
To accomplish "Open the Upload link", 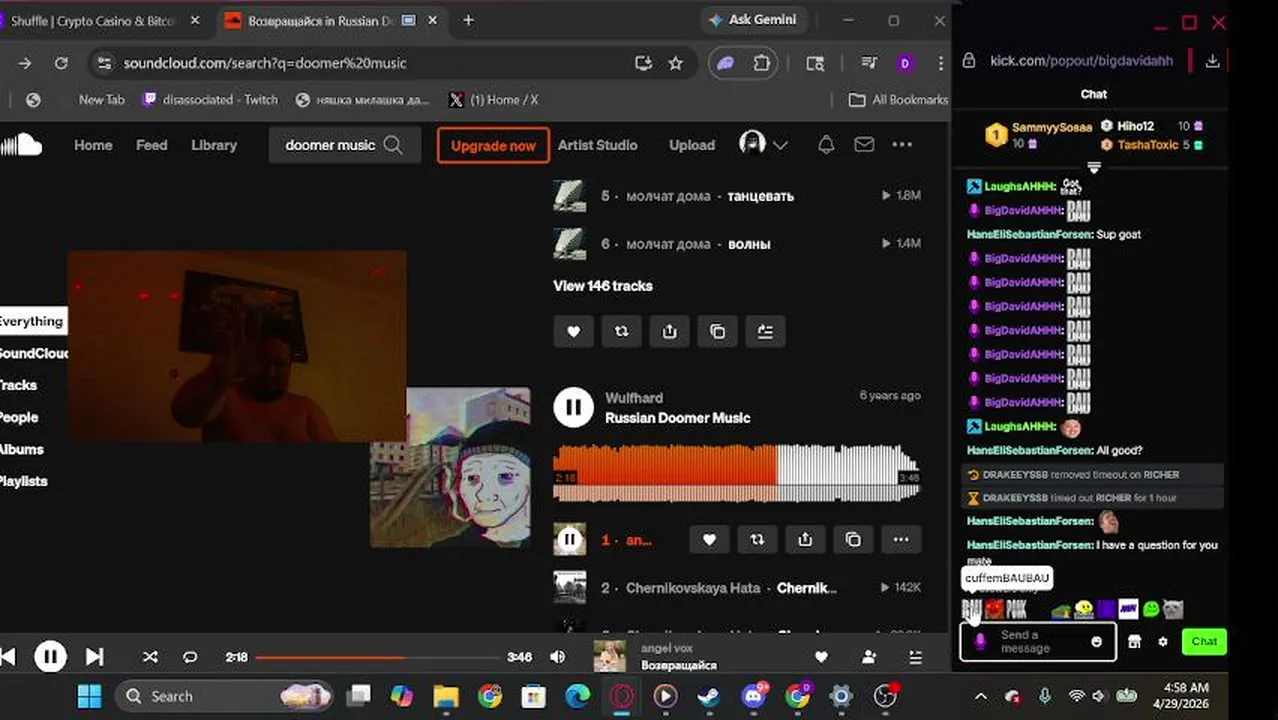I will click(x=692, y=145).
